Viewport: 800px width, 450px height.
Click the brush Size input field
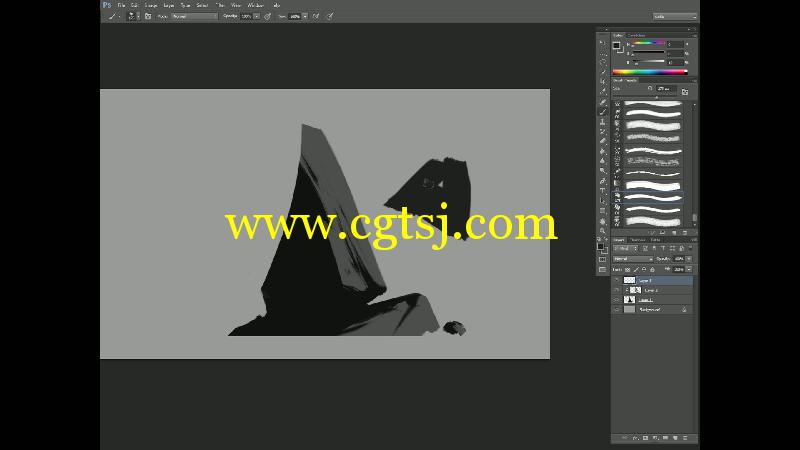tap(666, 89)
